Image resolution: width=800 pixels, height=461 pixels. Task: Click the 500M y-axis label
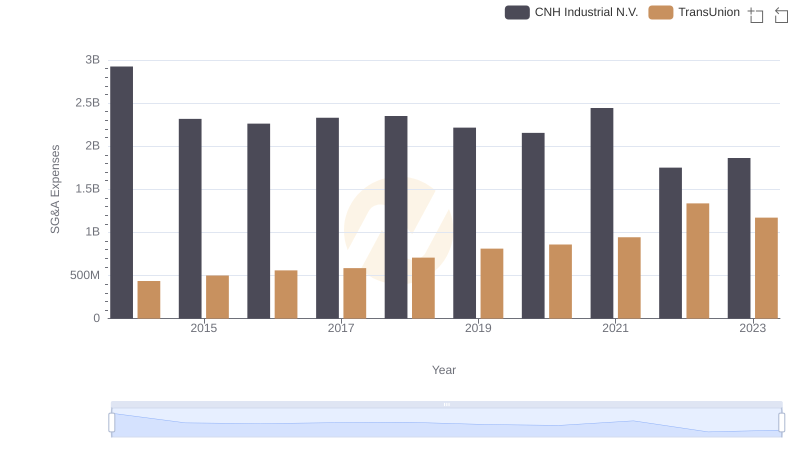[x=85, y=275]
